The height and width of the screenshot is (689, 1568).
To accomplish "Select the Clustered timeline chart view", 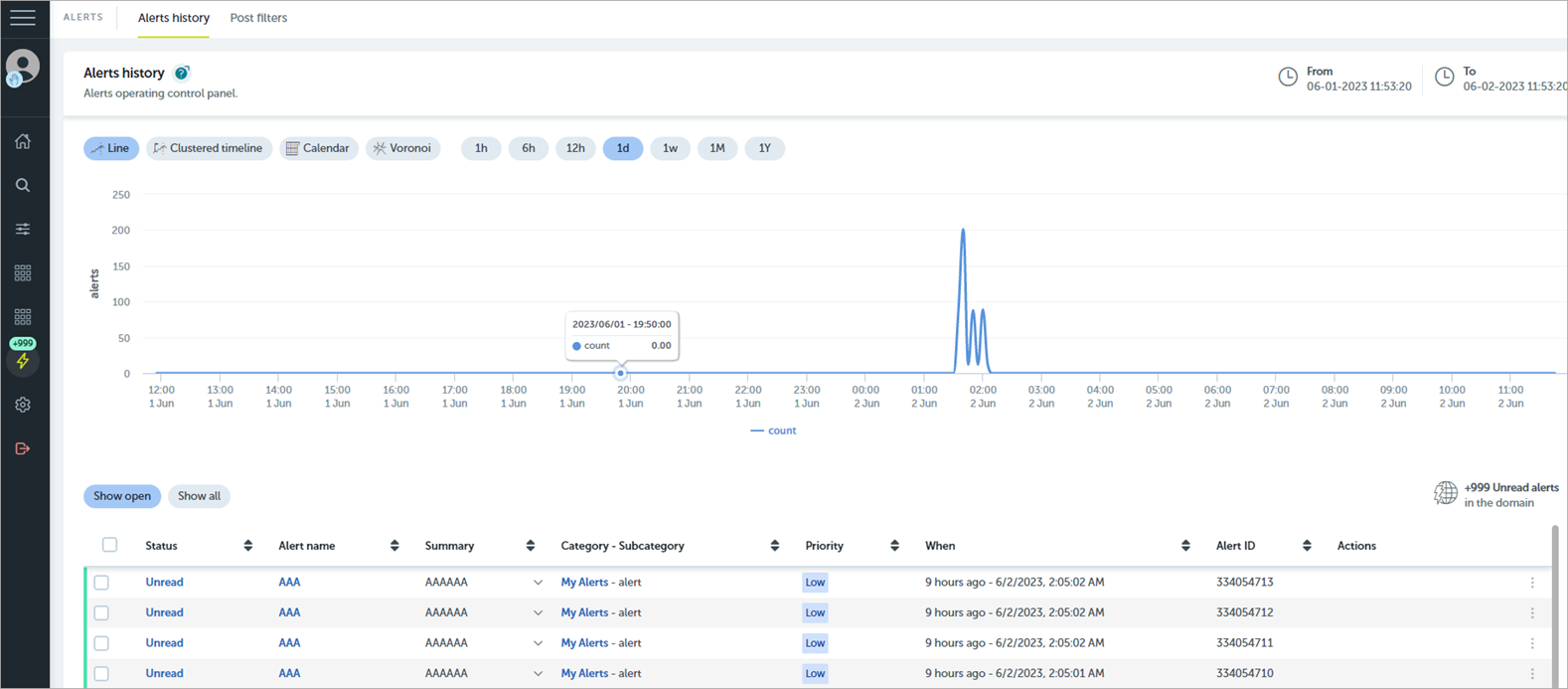I will (x=210, y=148).
